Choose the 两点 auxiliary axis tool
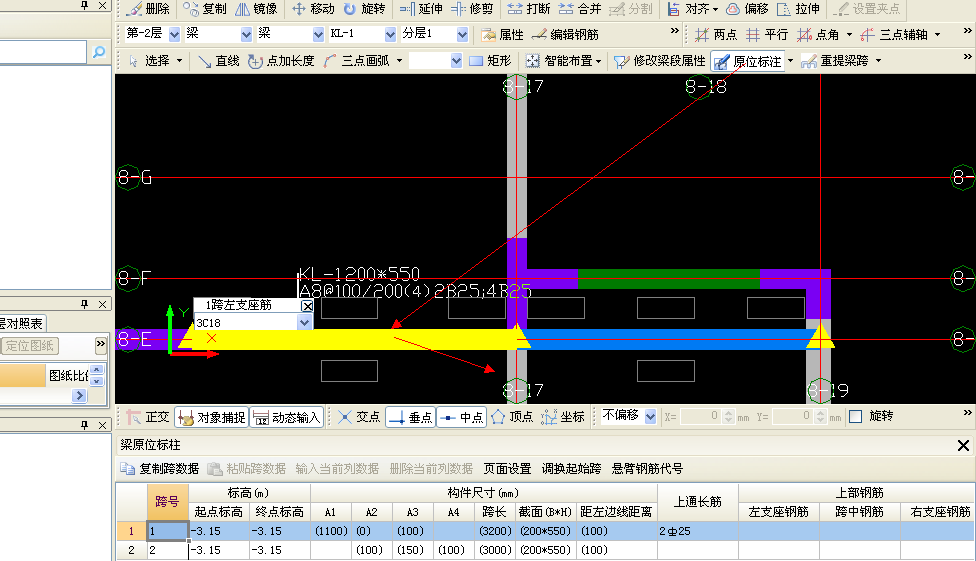 716,35
